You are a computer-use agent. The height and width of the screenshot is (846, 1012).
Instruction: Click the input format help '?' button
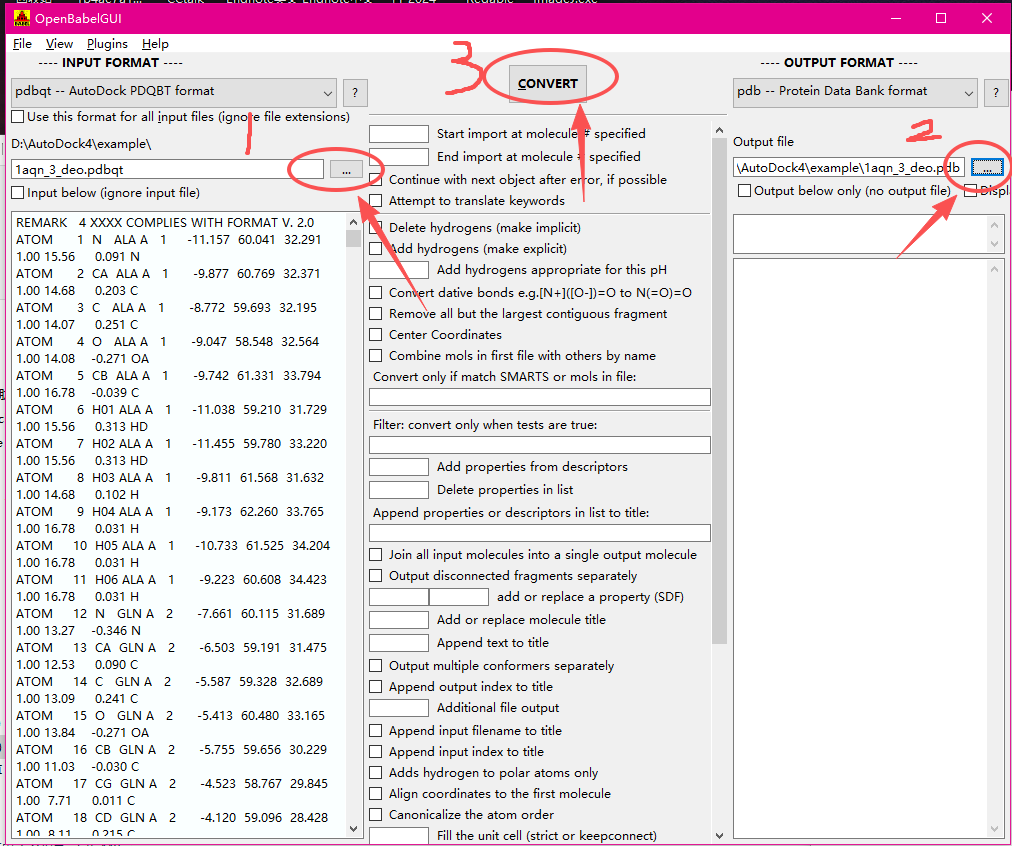(x=355, y=93)
